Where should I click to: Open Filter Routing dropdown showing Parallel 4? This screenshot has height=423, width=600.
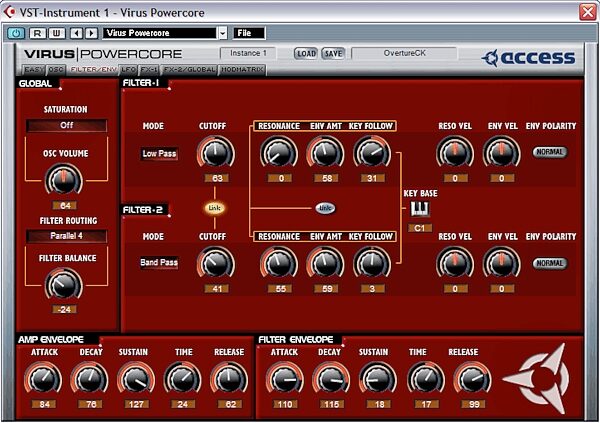[x=67, y=236]
